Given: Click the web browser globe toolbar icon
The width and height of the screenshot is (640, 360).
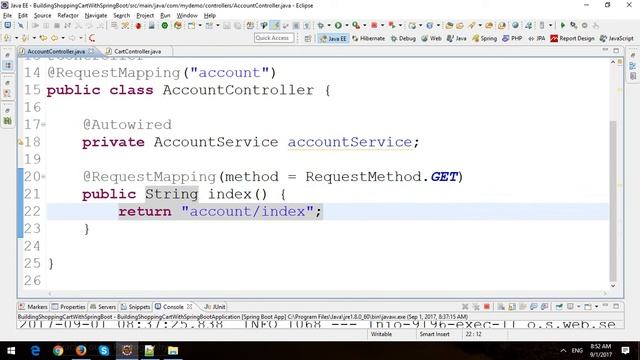Looking at the screenshot, I should coord(515,25).
